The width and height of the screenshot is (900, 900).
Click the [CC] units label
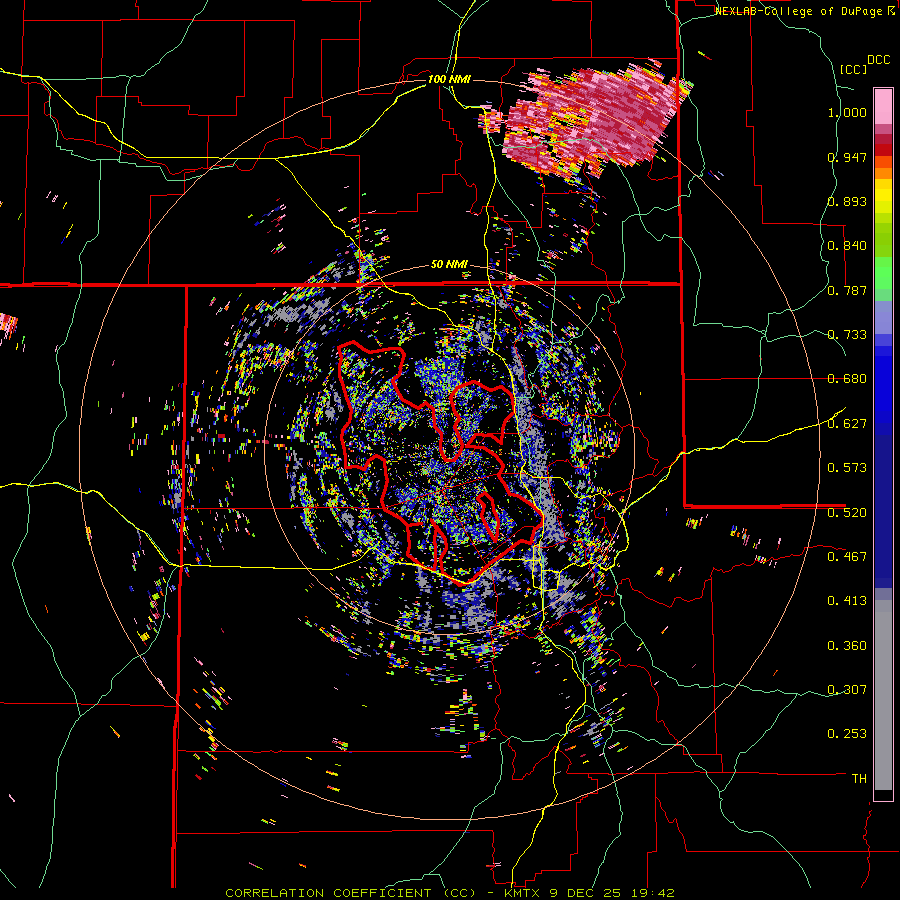854,69
